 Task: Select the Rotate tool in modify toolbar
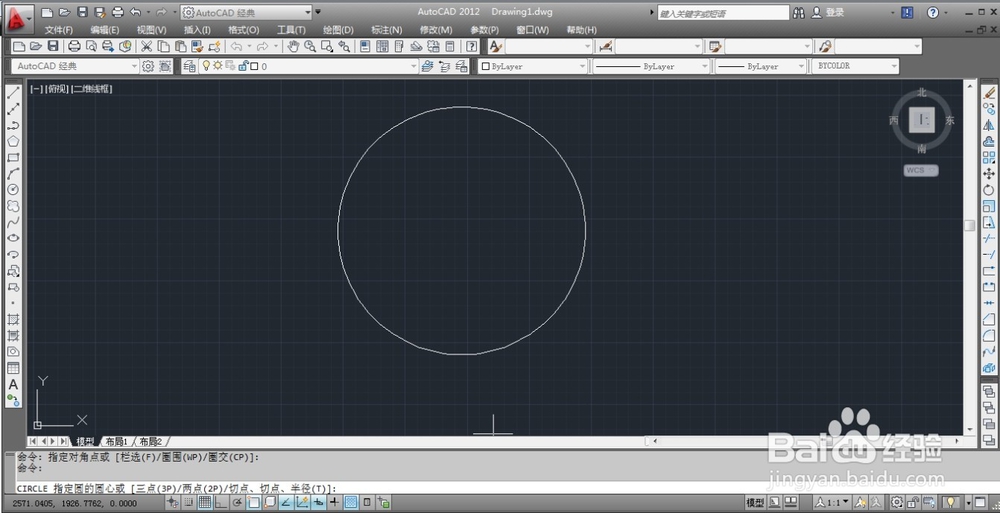point(989,190)
